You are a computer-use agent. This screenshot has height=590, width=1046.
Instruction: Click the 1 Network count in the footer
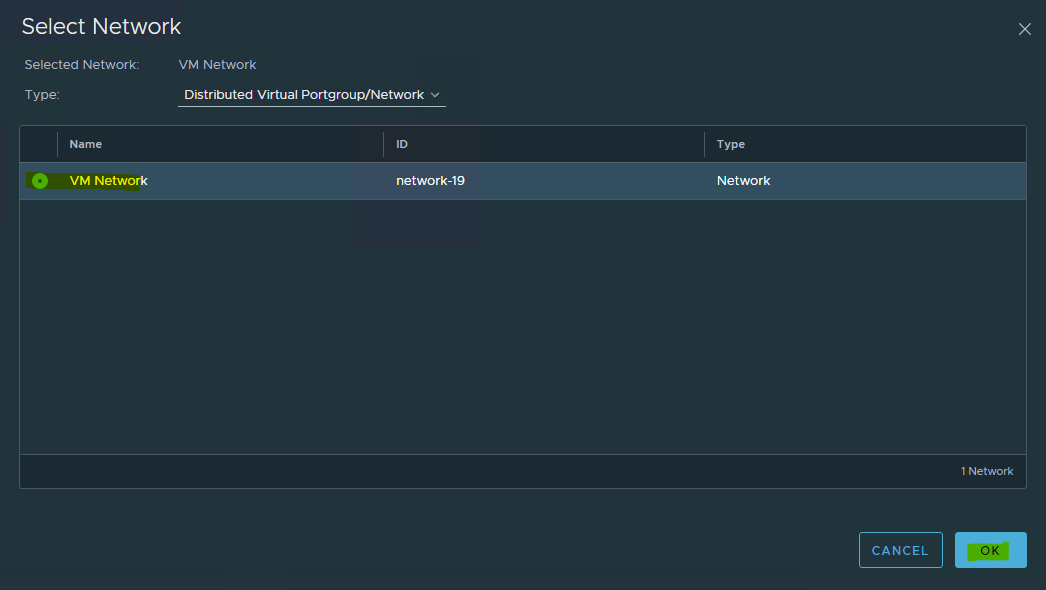[987, 471]
